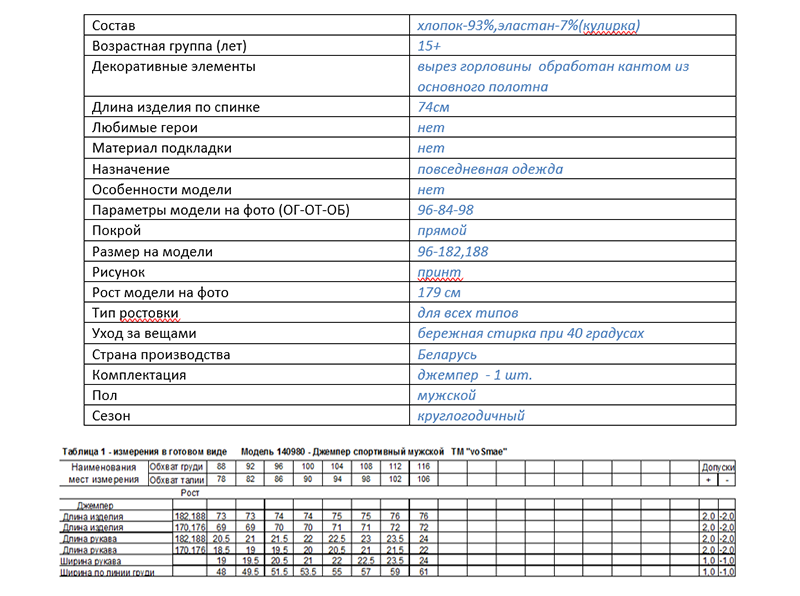Screen dimensions: 800x596
Task: Select the value "для всех типов"
Action: (x=467, y=313)
